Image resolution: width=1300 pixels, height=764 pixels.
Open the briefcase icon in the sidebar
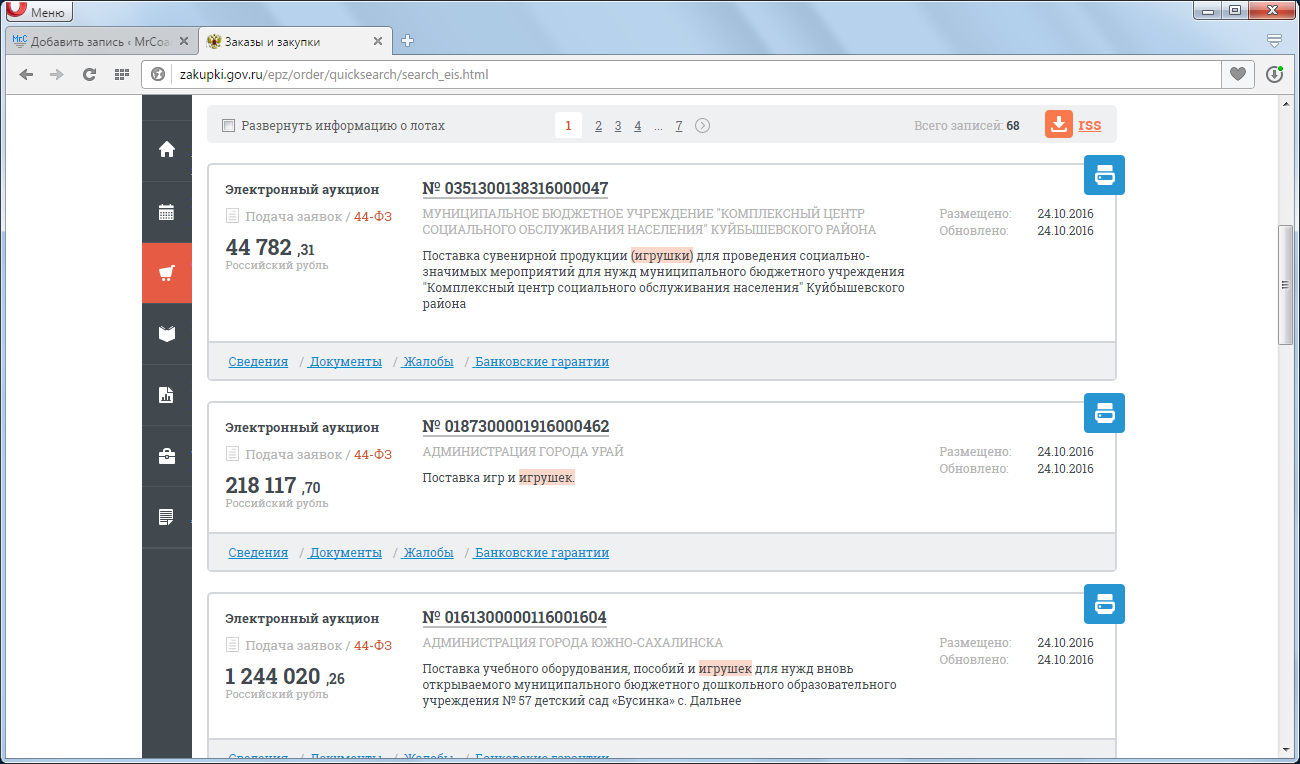[x=167, y=456]
